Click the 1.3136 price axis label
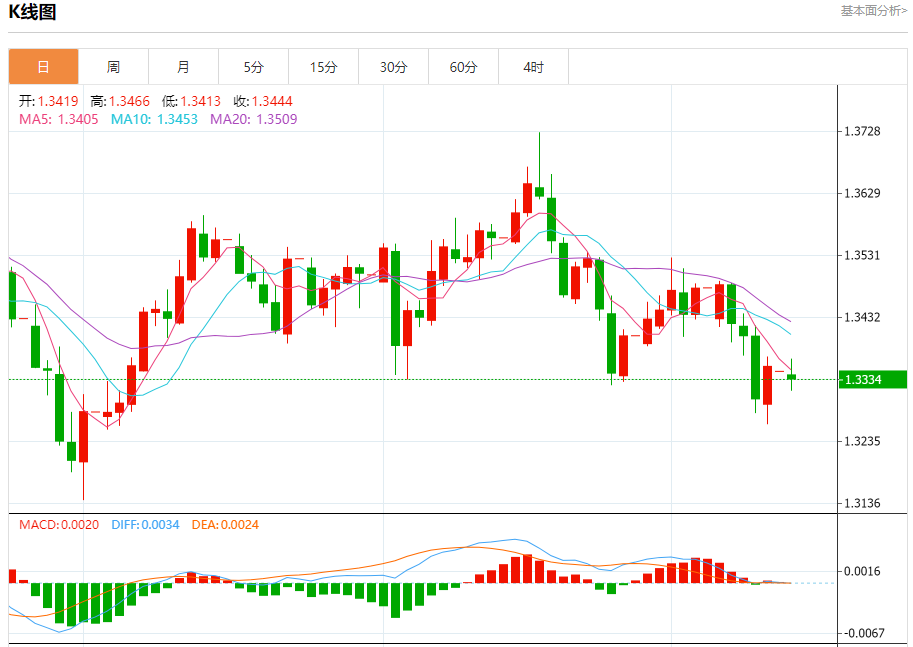Screen dimensions: 913x647 (862, 503)
